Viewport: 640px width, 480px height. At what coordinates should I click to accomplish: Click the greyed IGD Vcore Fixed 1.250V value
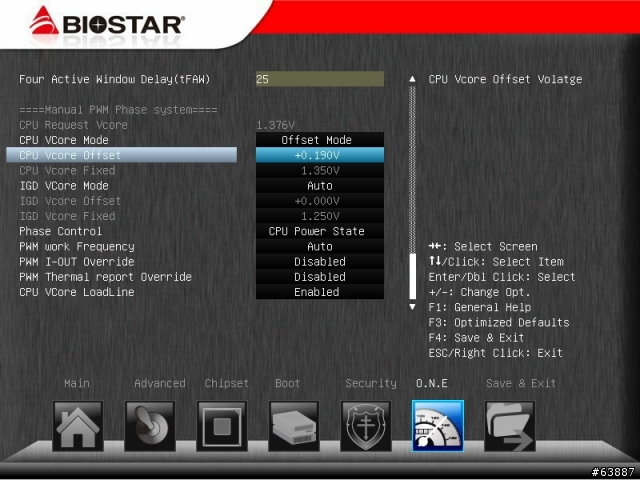pos(320,216)
